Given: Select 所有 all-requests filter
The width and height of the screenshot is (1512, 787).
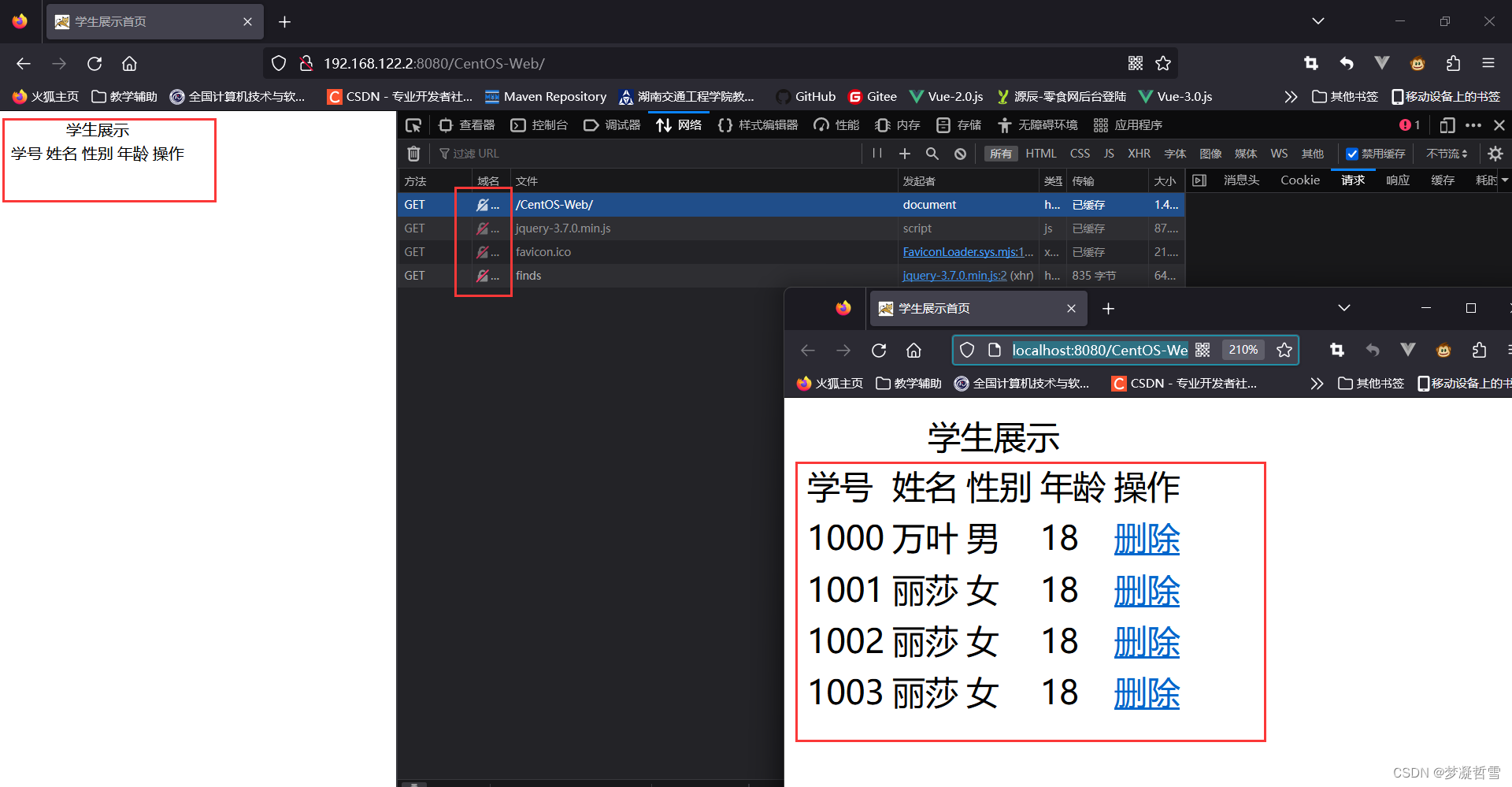Looking at the screenshot, I should (1001, 154).
